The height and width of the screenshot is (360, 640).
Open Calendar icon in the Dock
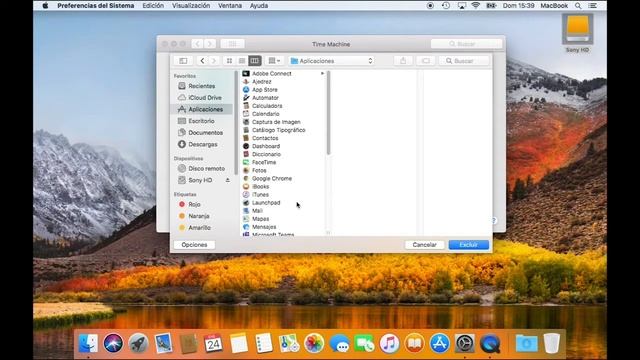coord(213,343)
